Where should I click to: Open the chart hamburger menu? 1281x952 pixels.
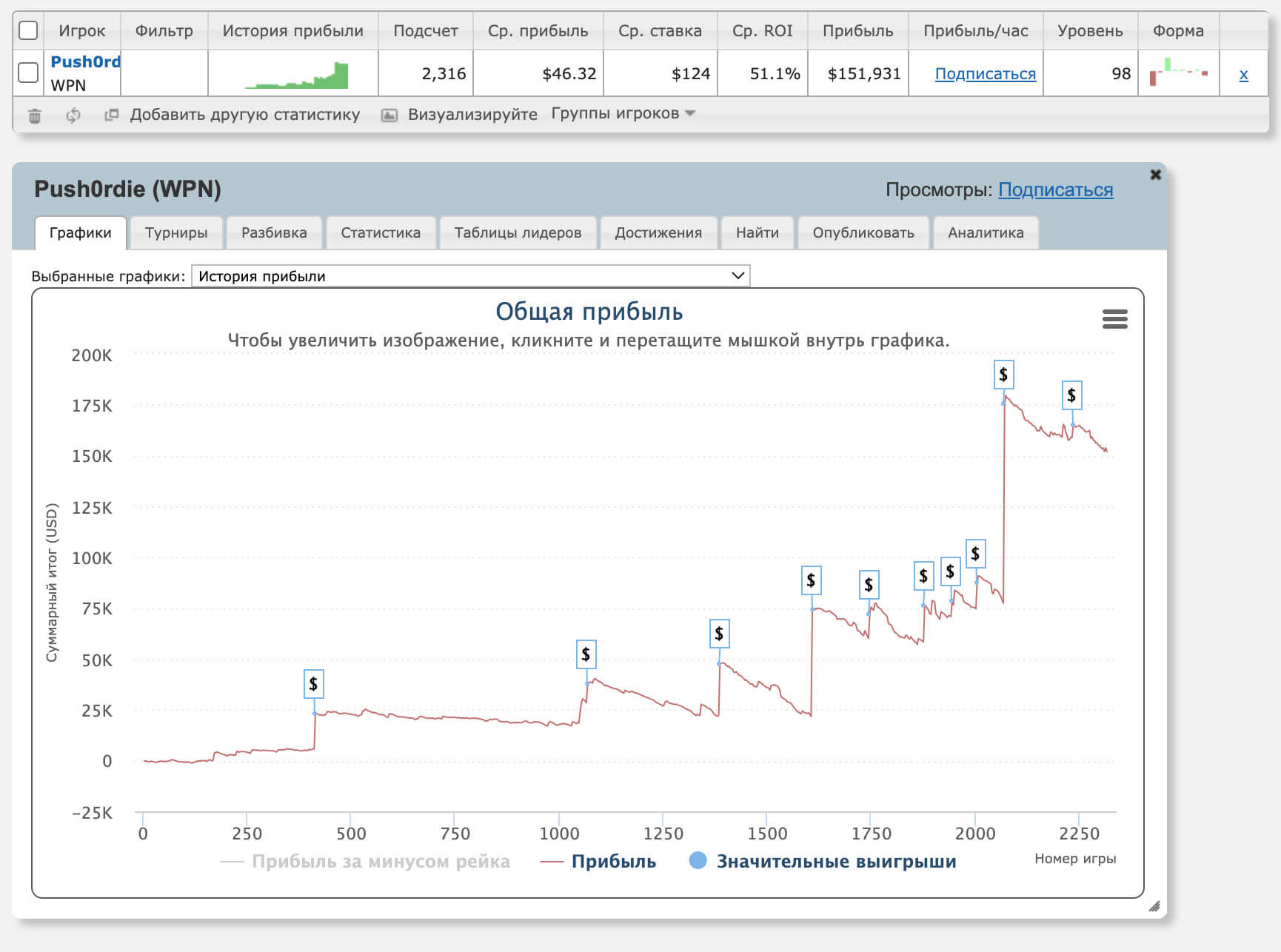[x=1114, y=319]
